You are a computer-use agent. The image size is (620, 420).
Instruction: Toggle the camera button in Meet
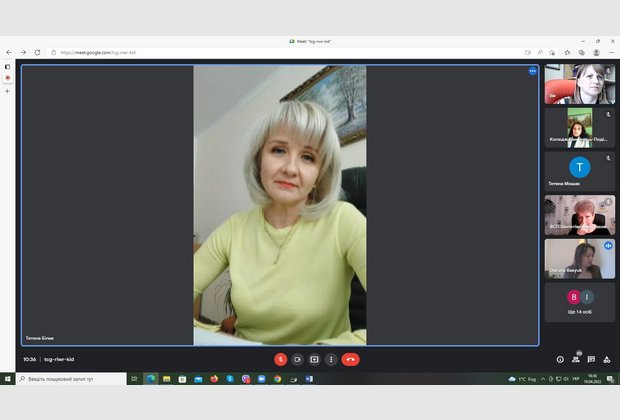click(x=298, y=359)
